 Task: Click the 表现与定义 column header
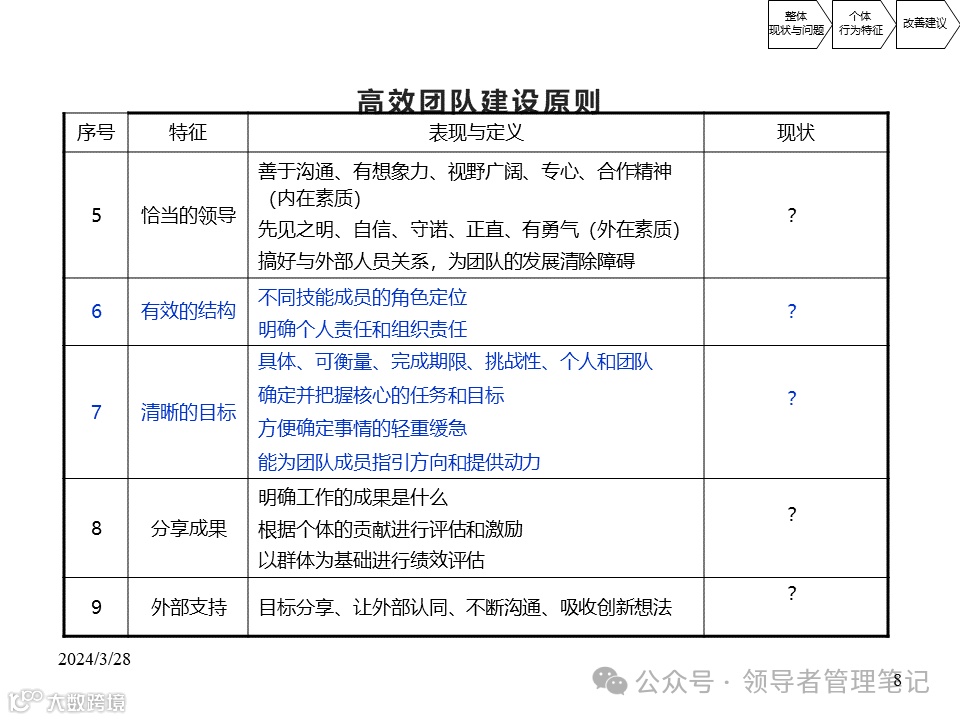(476, 132)
